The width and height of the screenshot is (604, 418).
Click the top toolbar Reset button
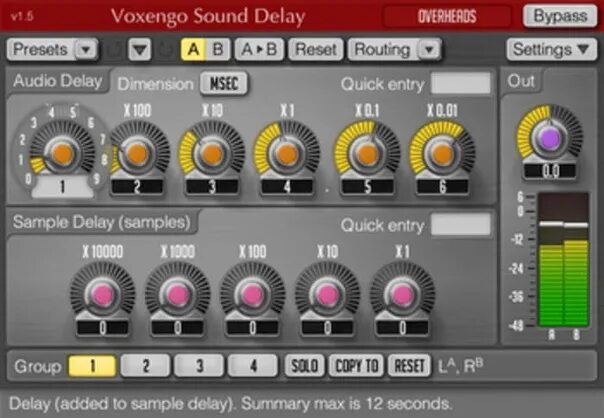pos(315,50)
